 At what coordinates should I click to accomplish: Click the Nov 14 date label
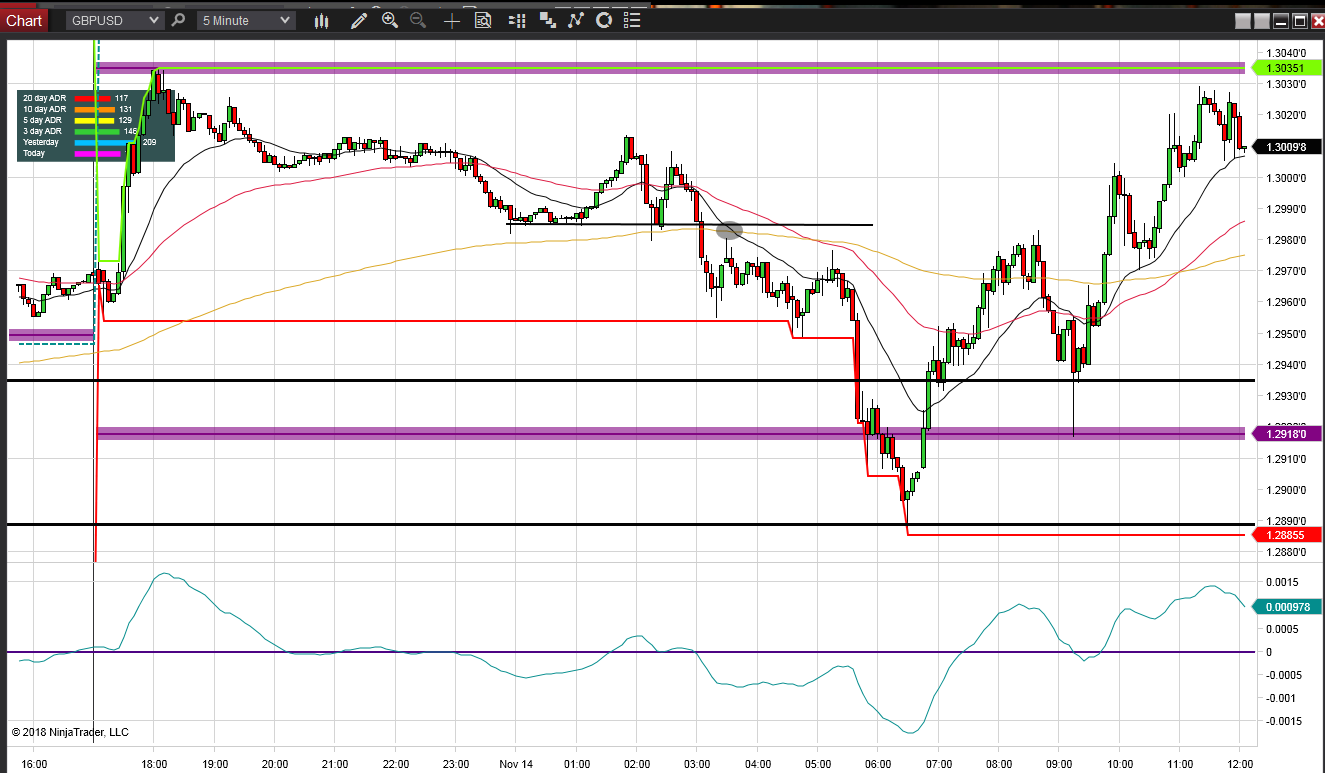pos(517,763)
